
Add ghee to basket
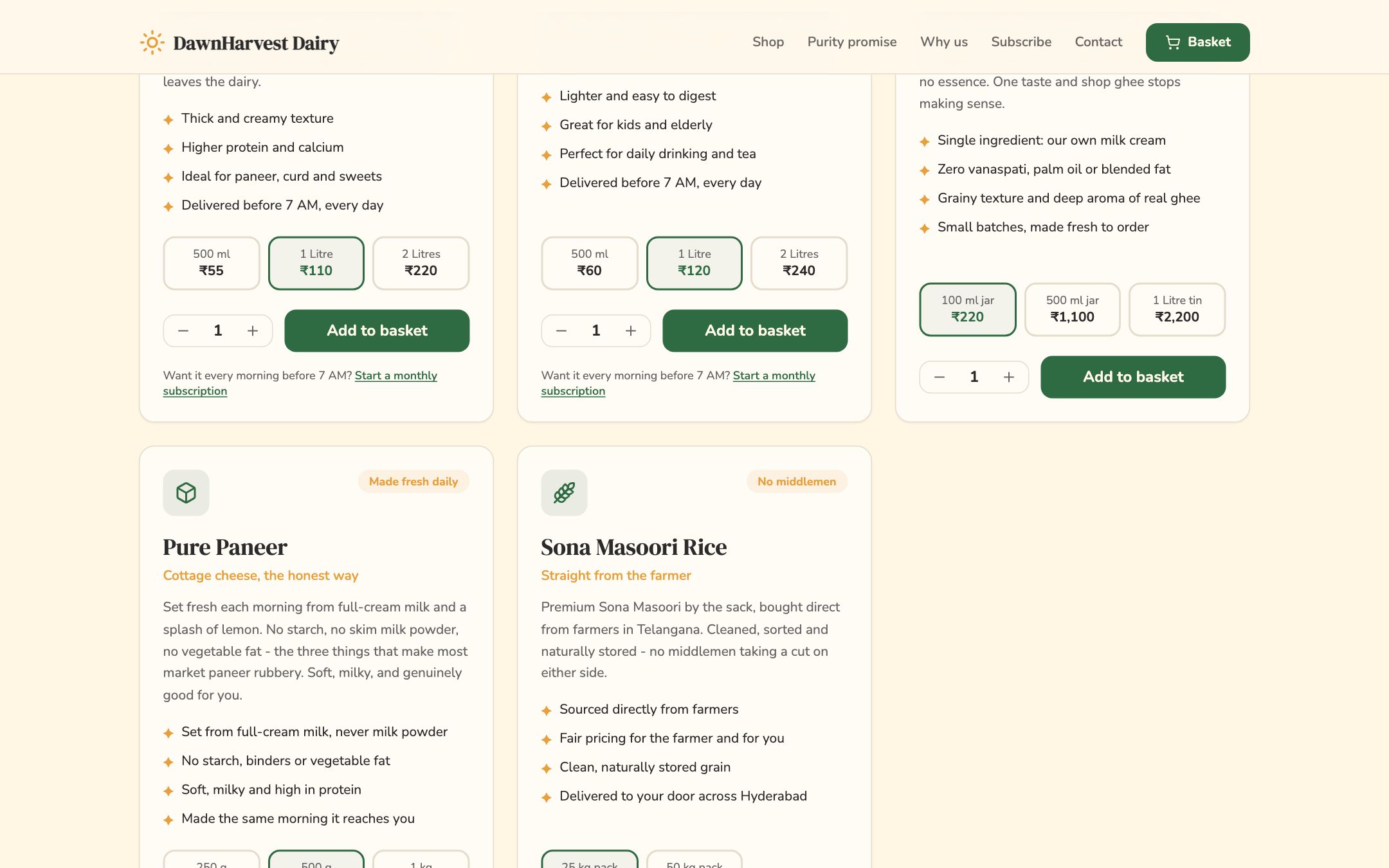tap(1133, 377)
